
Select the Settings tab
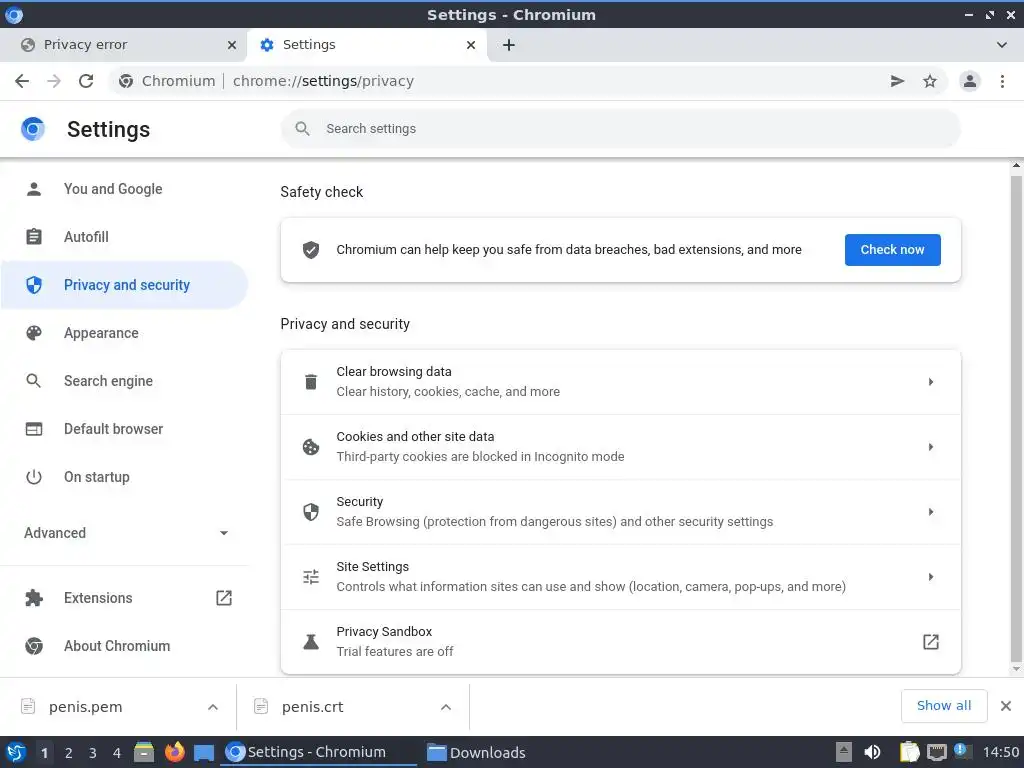coord(367,45)
